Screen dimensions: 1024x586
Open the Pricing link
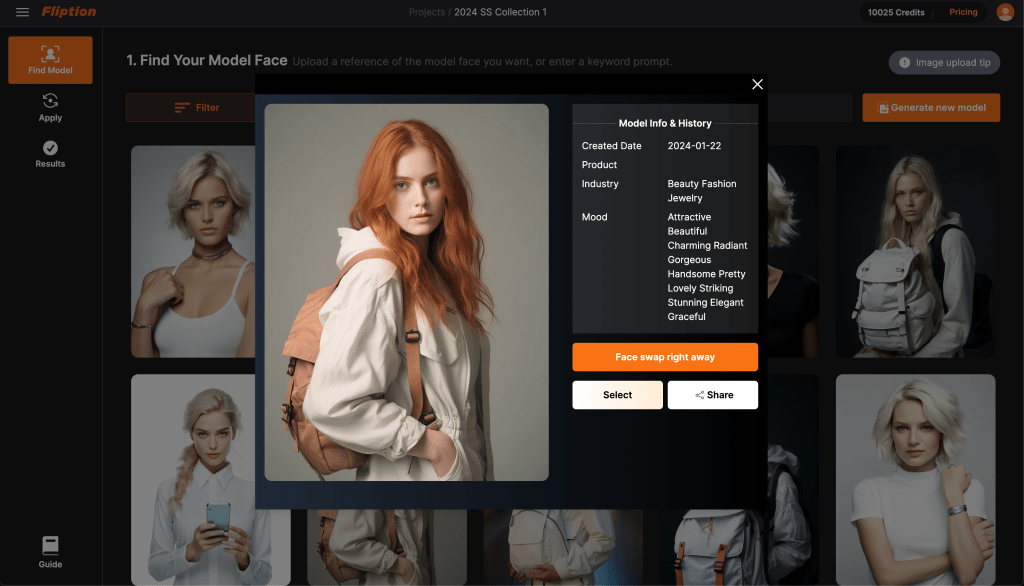(x=963, y=12)
